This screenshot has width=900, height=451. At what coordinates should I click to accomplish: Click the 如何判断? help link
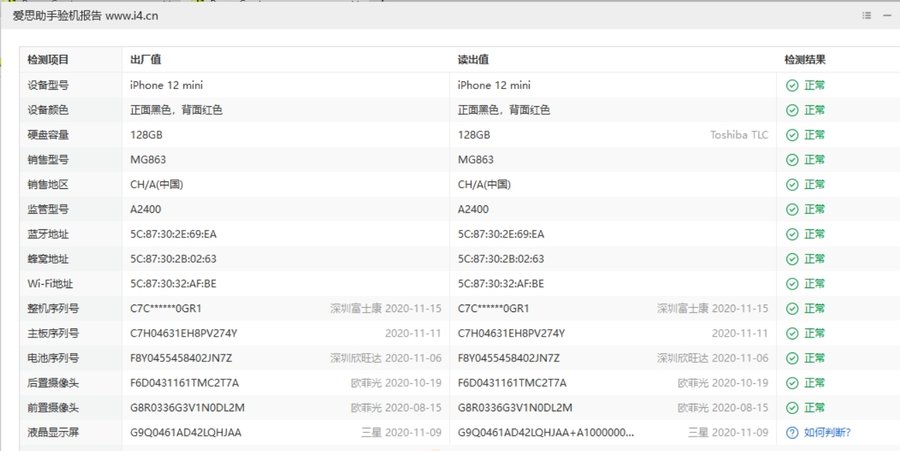[x=827, y=433]
